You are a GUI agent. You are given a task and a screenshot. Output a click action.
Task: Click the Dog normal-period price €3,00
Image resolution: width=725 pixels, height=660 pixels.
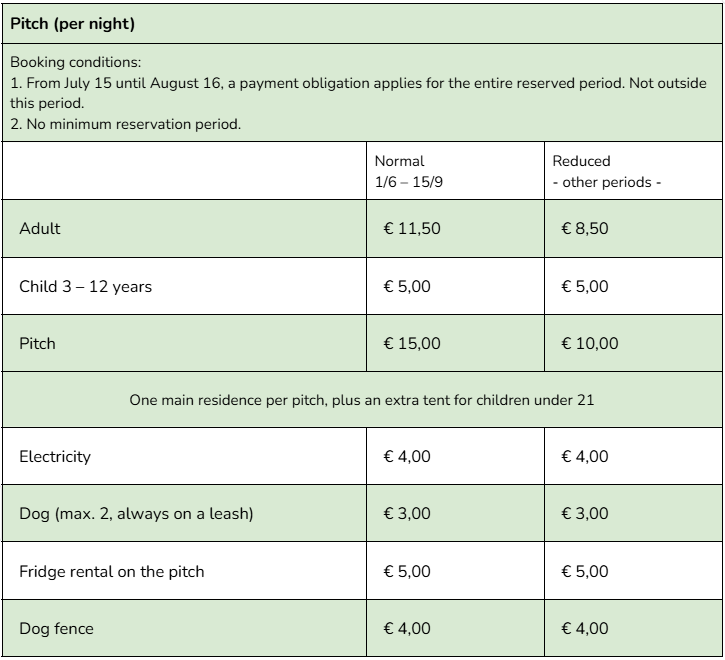point(407,514)
